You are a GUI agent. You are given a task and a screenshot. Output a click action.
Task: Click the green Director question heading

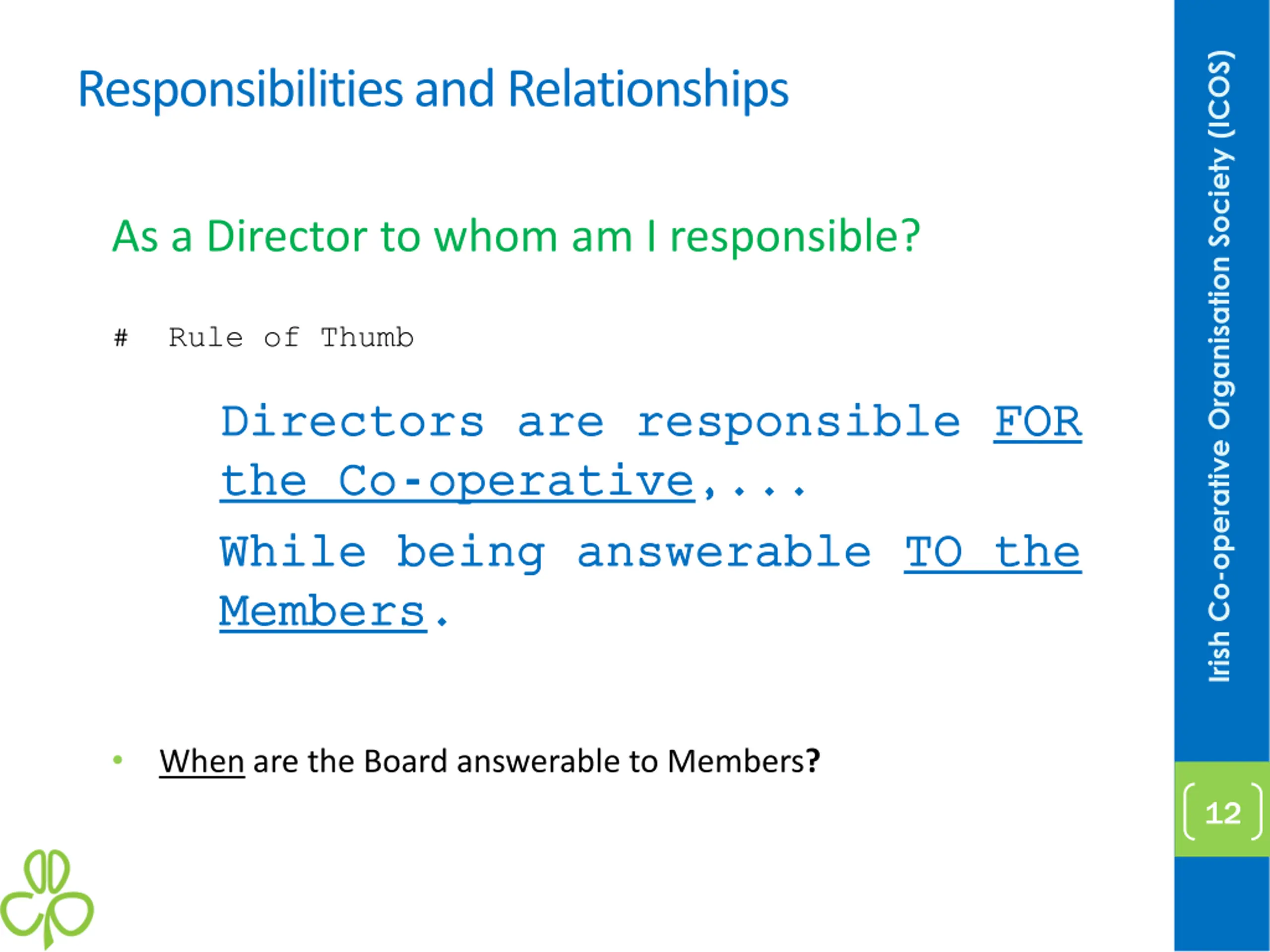pos(515,236)
